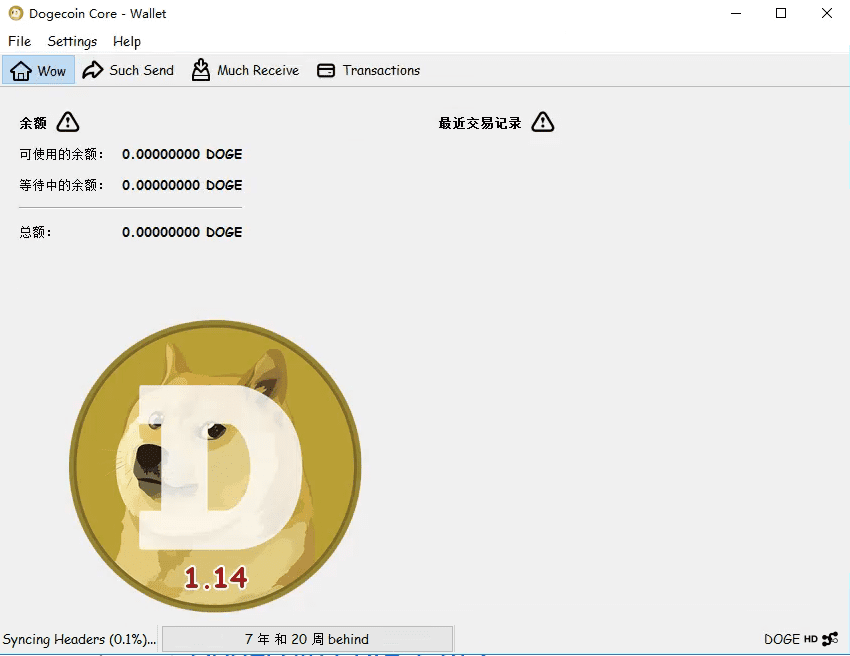The image size is (850, 656).
Task: Select the Much Receive label
Action: 258,70
